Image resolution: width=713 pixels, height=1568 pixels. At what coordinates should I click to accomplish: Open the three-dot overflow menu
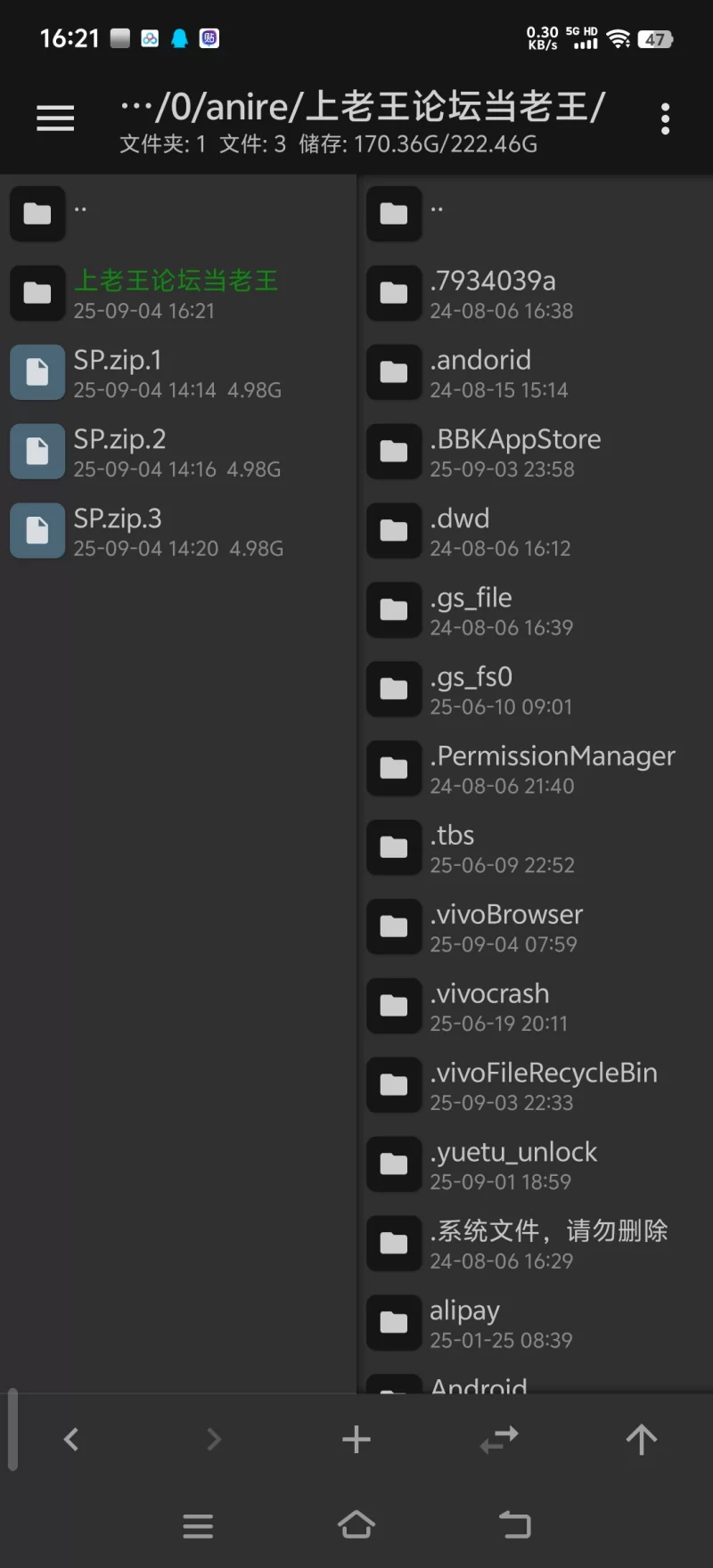pyautogui.click(x=665, y=118)
